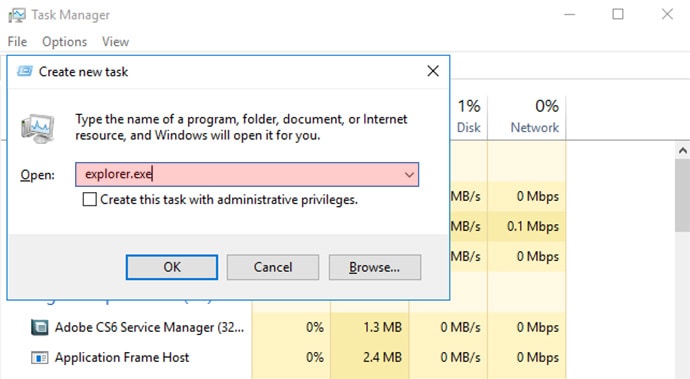Maximize the Task Manager window

618,15
